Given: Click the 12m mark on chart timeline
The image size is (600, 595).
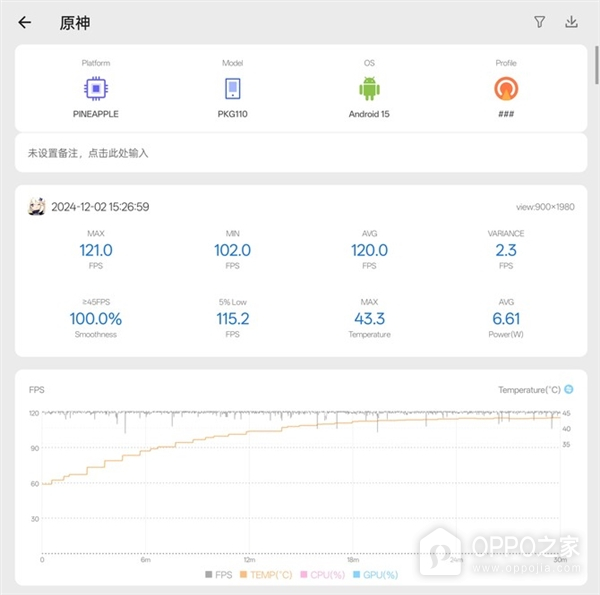Looking at the screenshot, I should (x=249, y=560).
